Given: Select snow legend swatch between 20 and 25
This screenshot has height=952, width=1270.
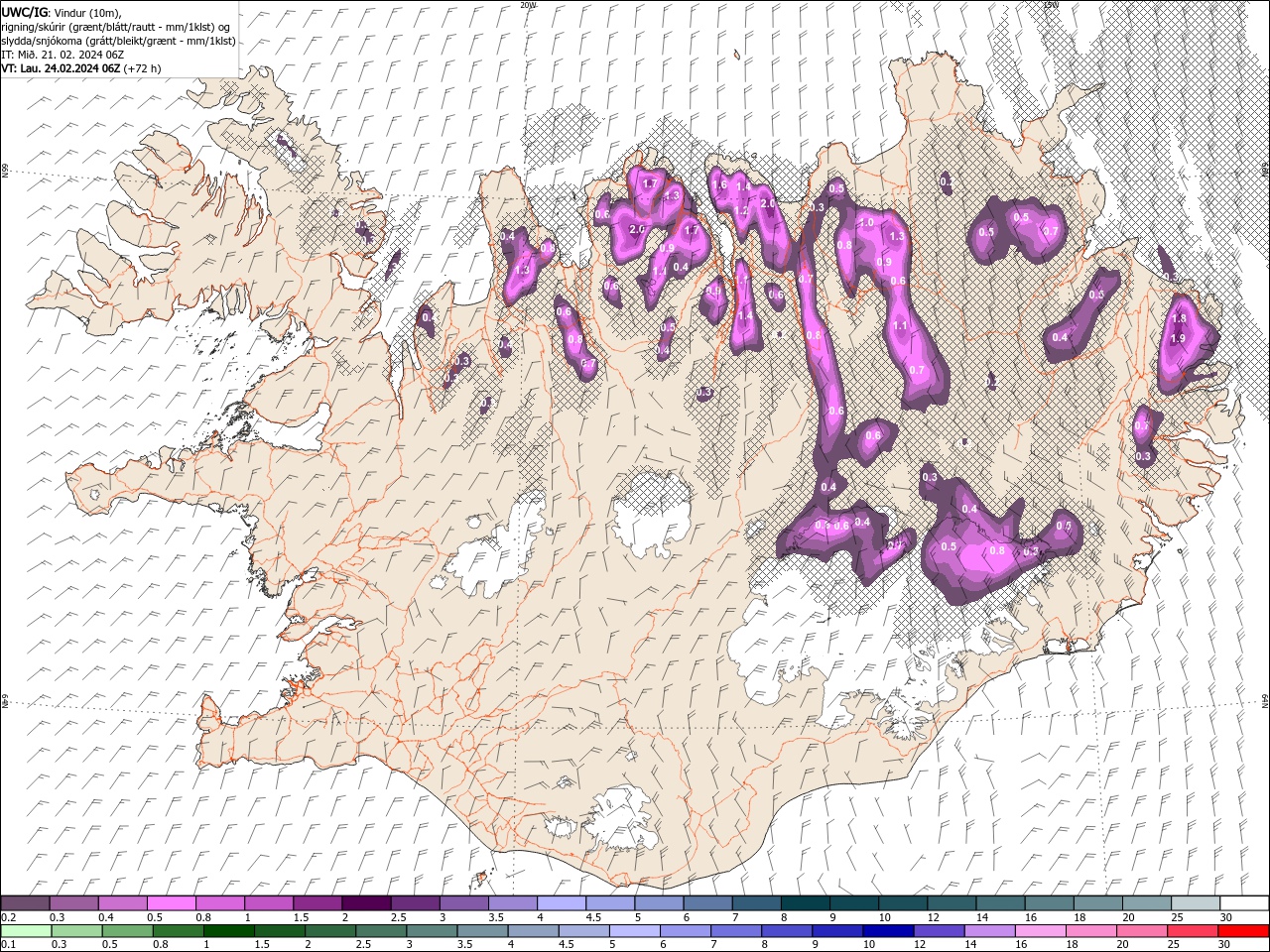Looking at the screenshot, I should point(1146,903).
